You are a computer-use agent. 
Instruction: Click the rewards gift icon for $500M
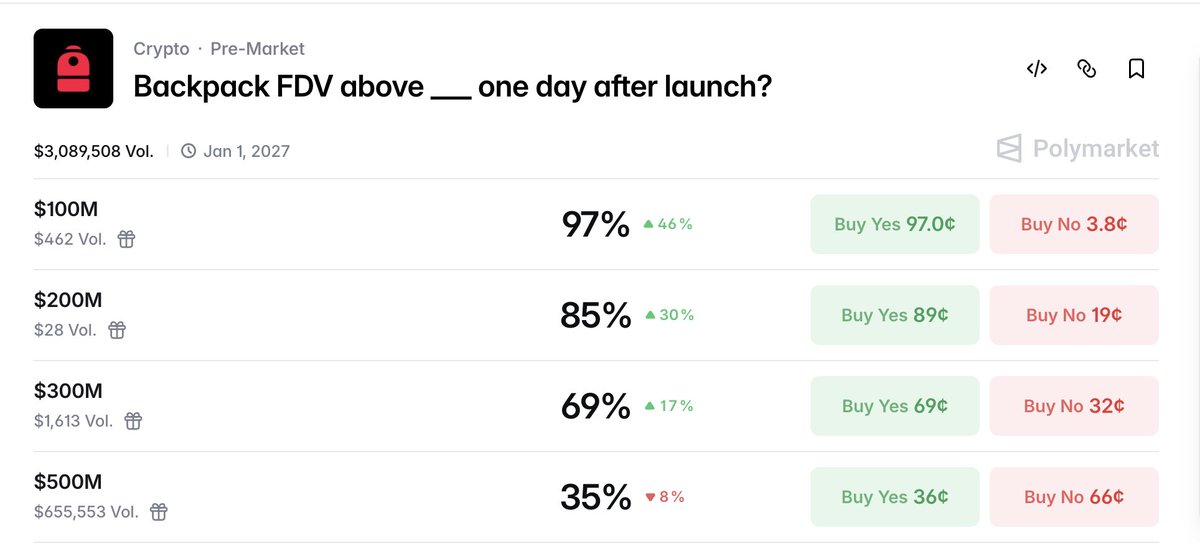158,512
